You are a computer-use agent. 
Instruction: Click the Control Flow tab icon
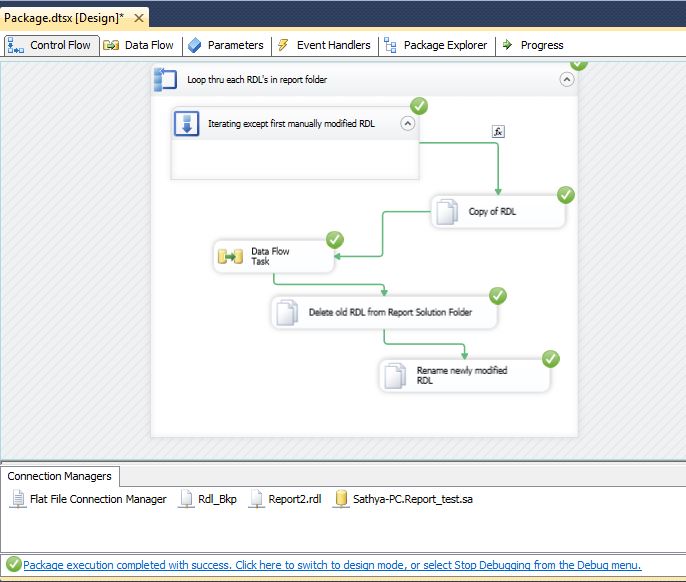[16, 46]
